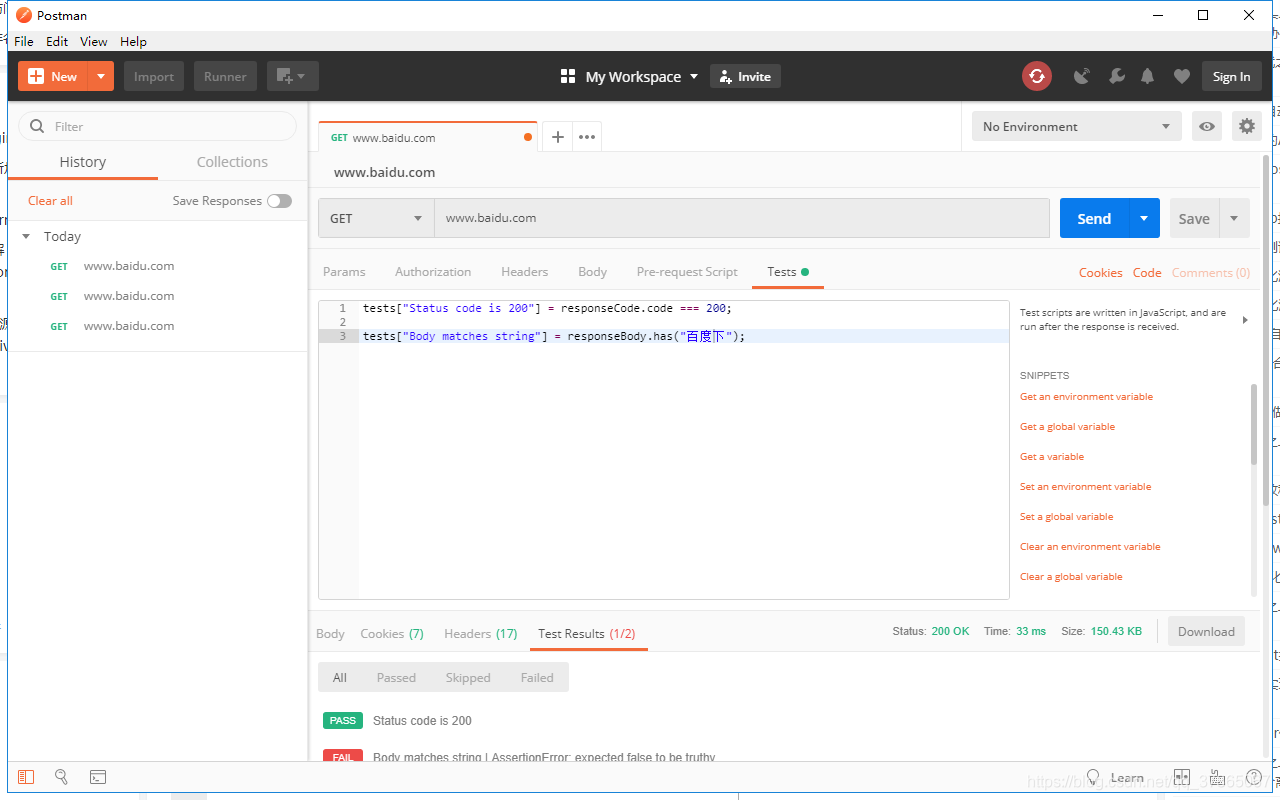The image size is (1280, 800).
Task: Open the Send button dropdown arrow
Action: [1144, 218]
